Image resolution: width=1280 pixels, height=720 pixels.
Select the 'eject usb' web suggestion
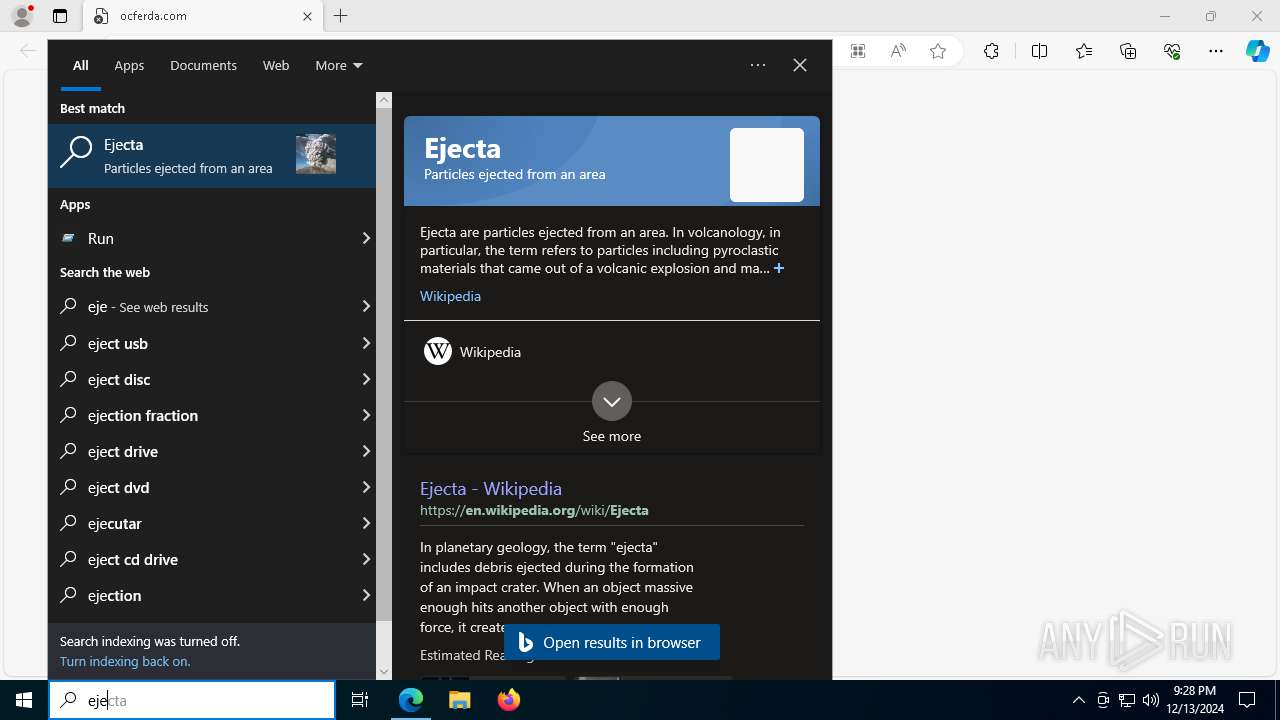pyautogui.click(x=200, y=343)
